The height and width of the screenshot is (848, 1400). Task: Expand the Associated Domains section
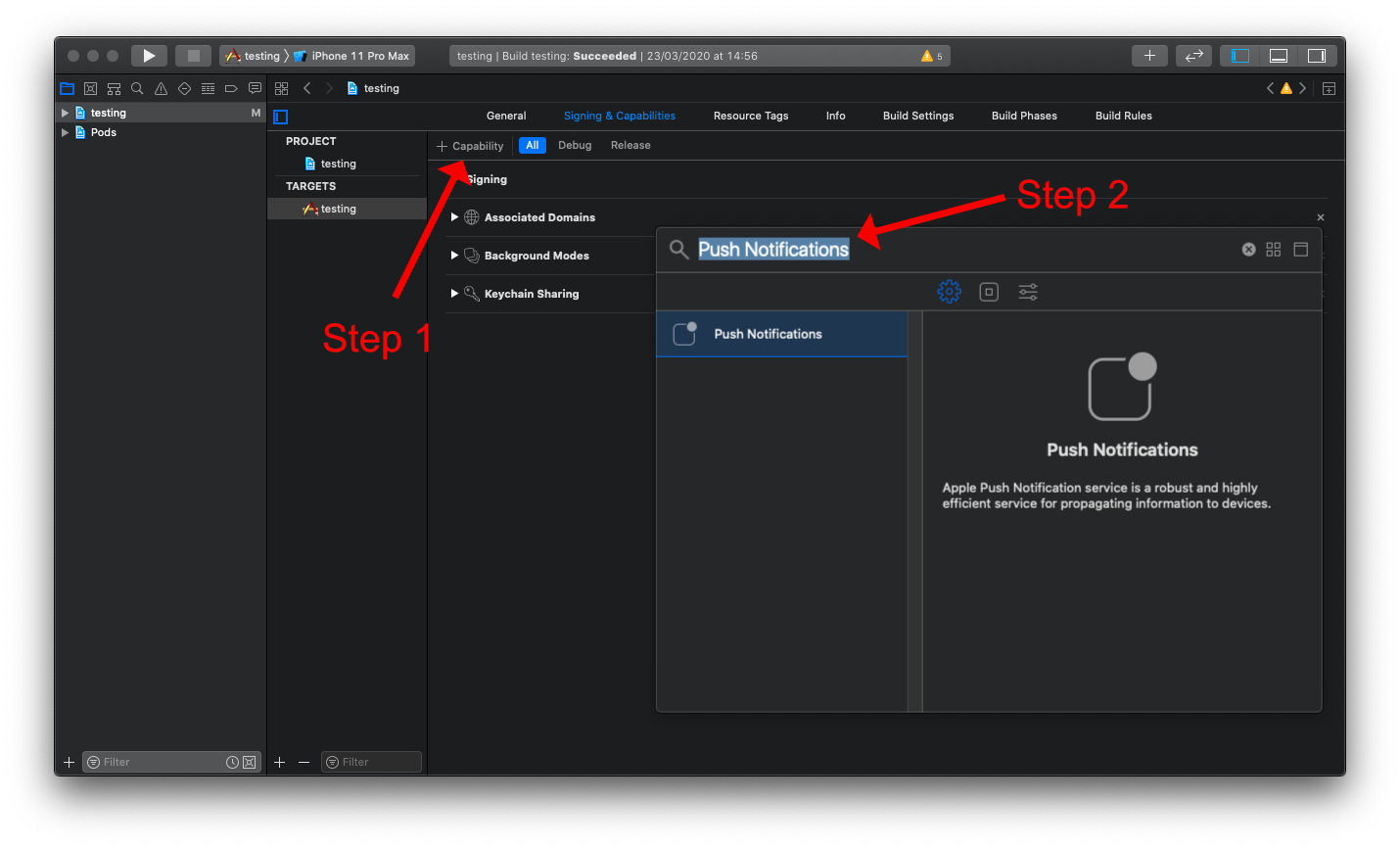coord(454,217)
